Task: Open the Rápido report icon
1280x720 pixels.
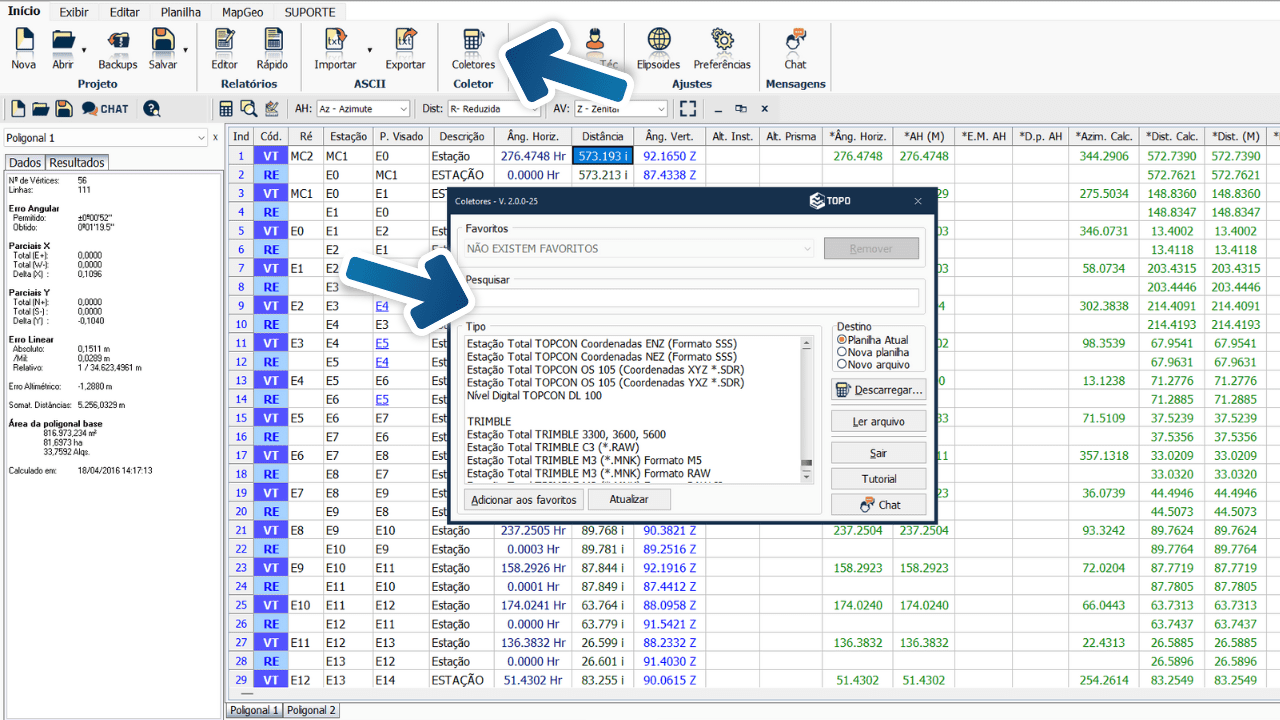Action: 272,48
